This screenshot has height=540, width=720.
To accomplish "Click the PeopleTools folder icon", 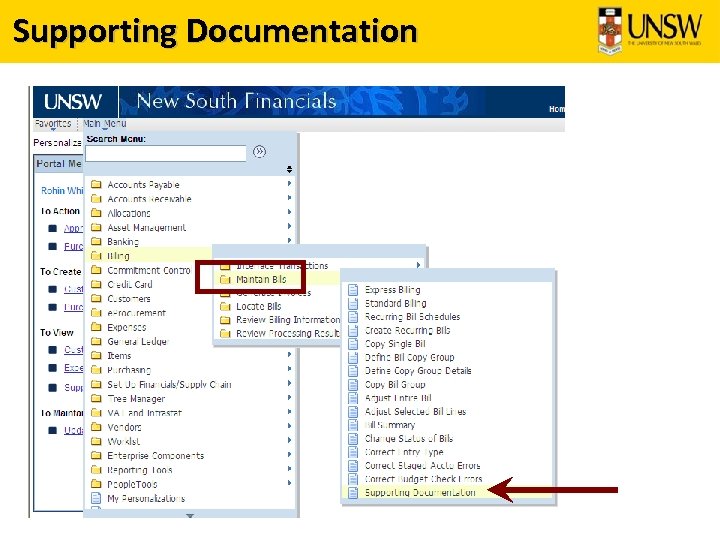I will click(96, 484).
